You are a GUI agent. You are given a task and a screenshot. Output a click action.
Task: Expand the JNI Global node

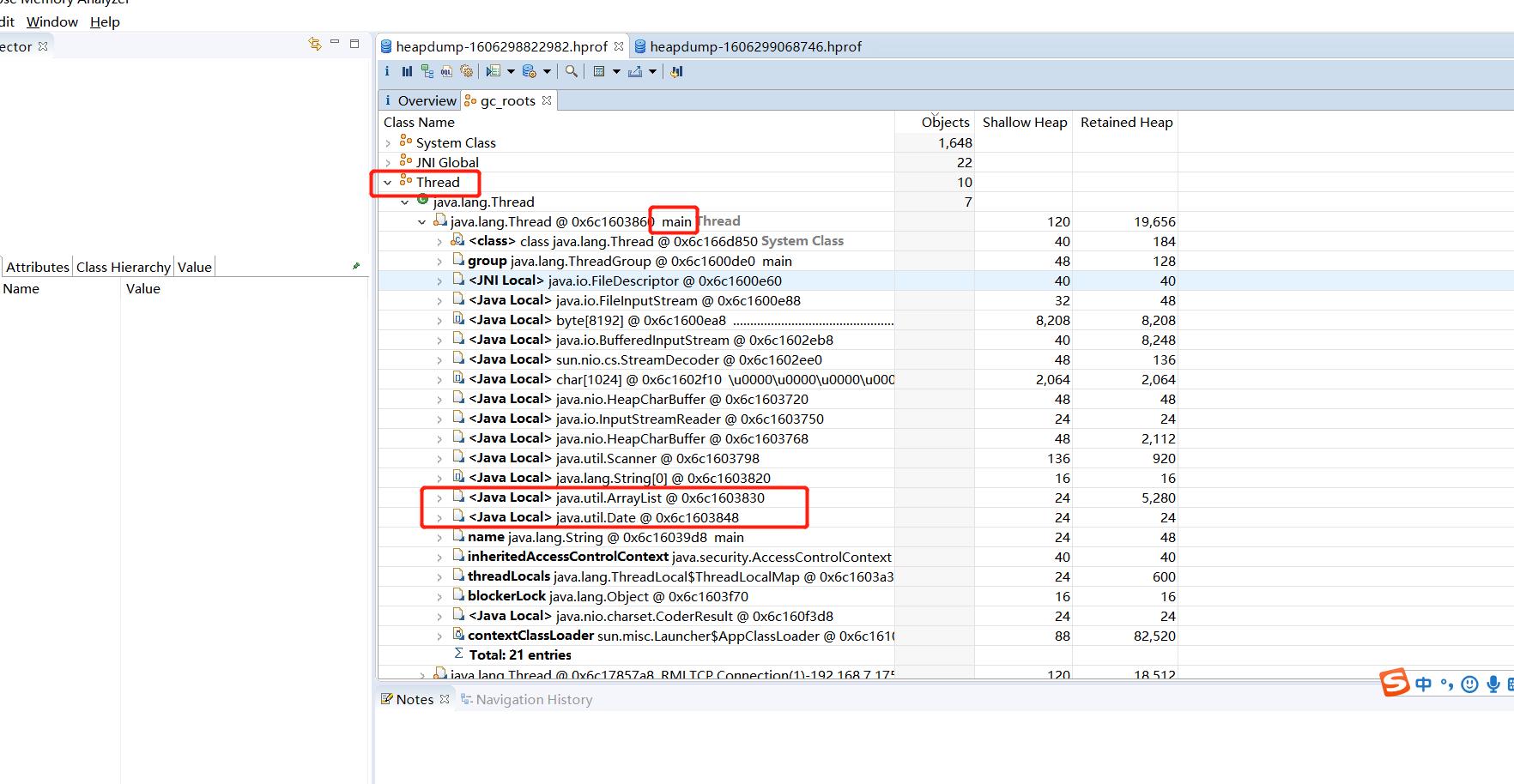click(388, 163)
